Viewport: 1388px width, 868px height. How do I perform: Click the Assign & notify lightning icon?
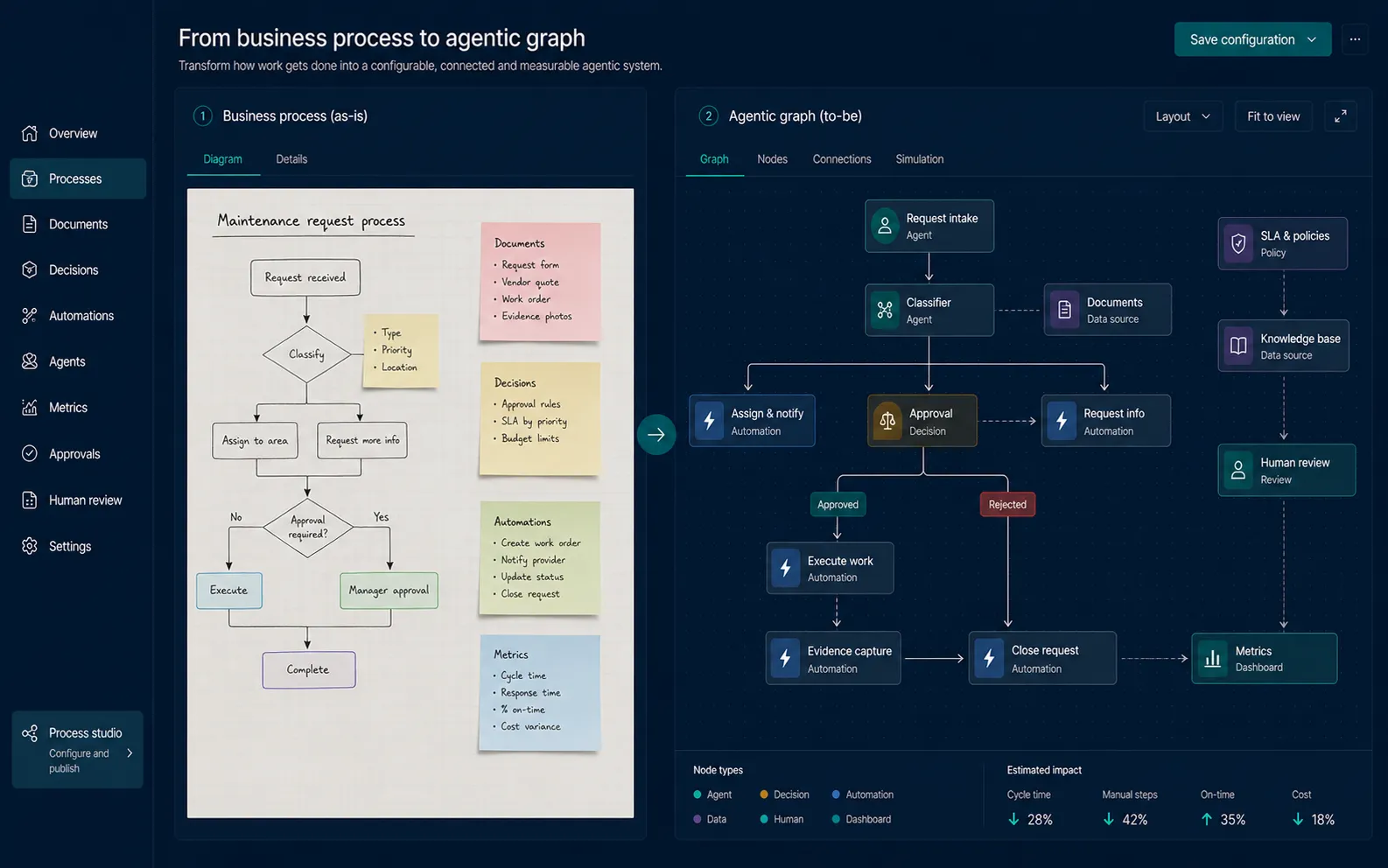point(710,421)
